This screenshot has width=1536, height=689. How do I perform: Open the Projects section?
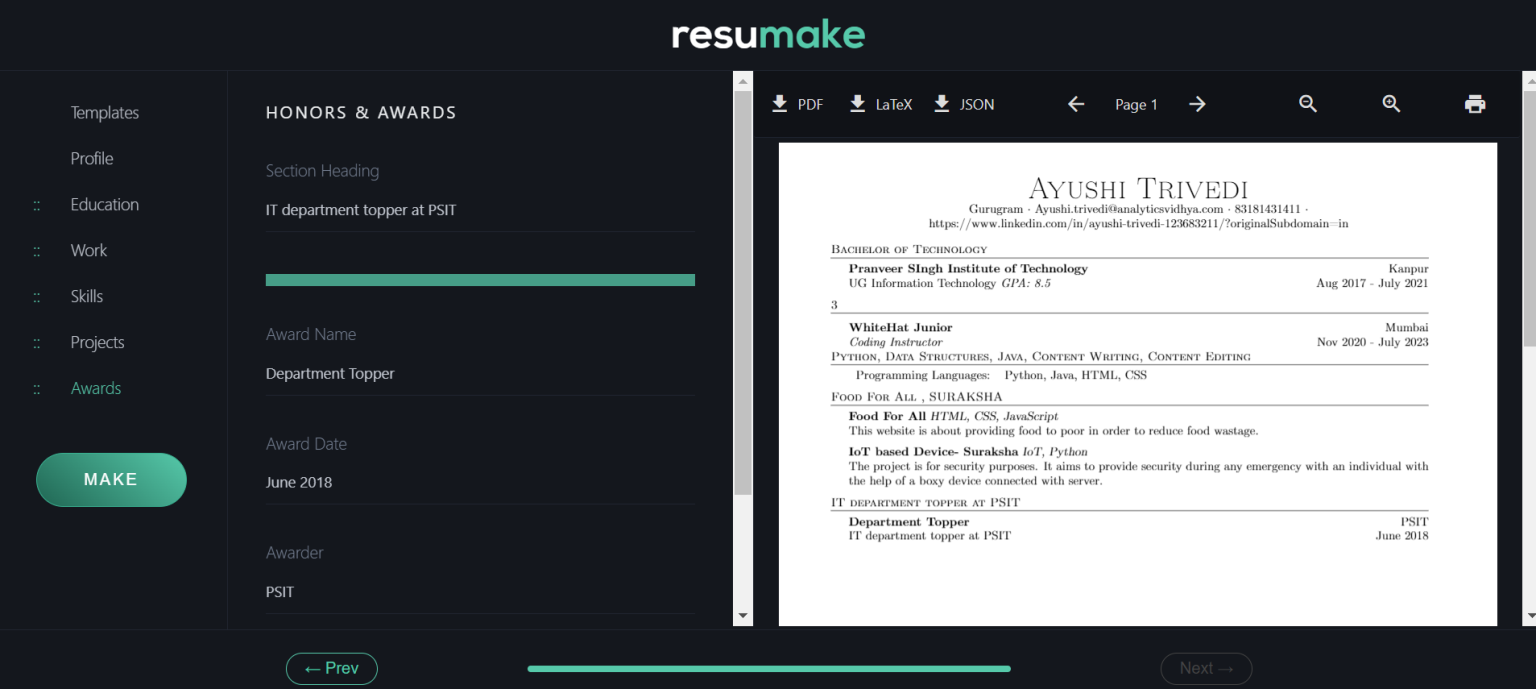click(98, 343)
